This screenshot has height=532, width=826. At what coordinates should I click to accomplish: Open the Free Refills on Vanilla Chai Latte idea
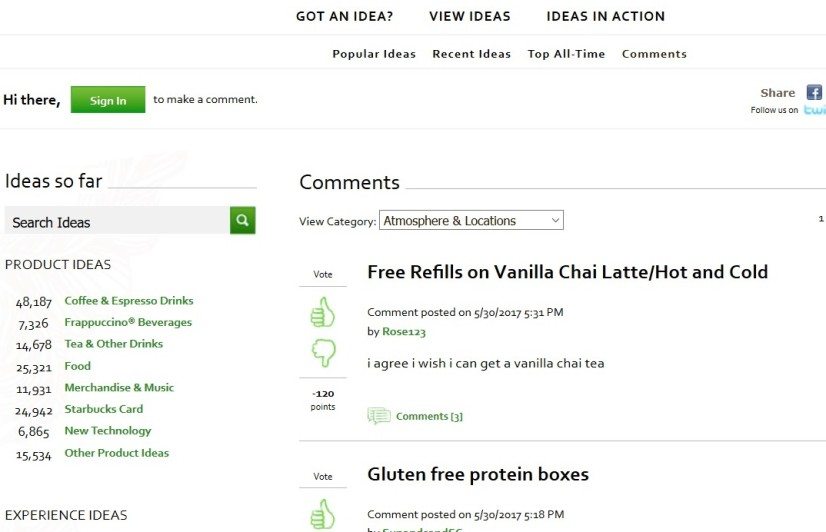(x=567, y=272)
